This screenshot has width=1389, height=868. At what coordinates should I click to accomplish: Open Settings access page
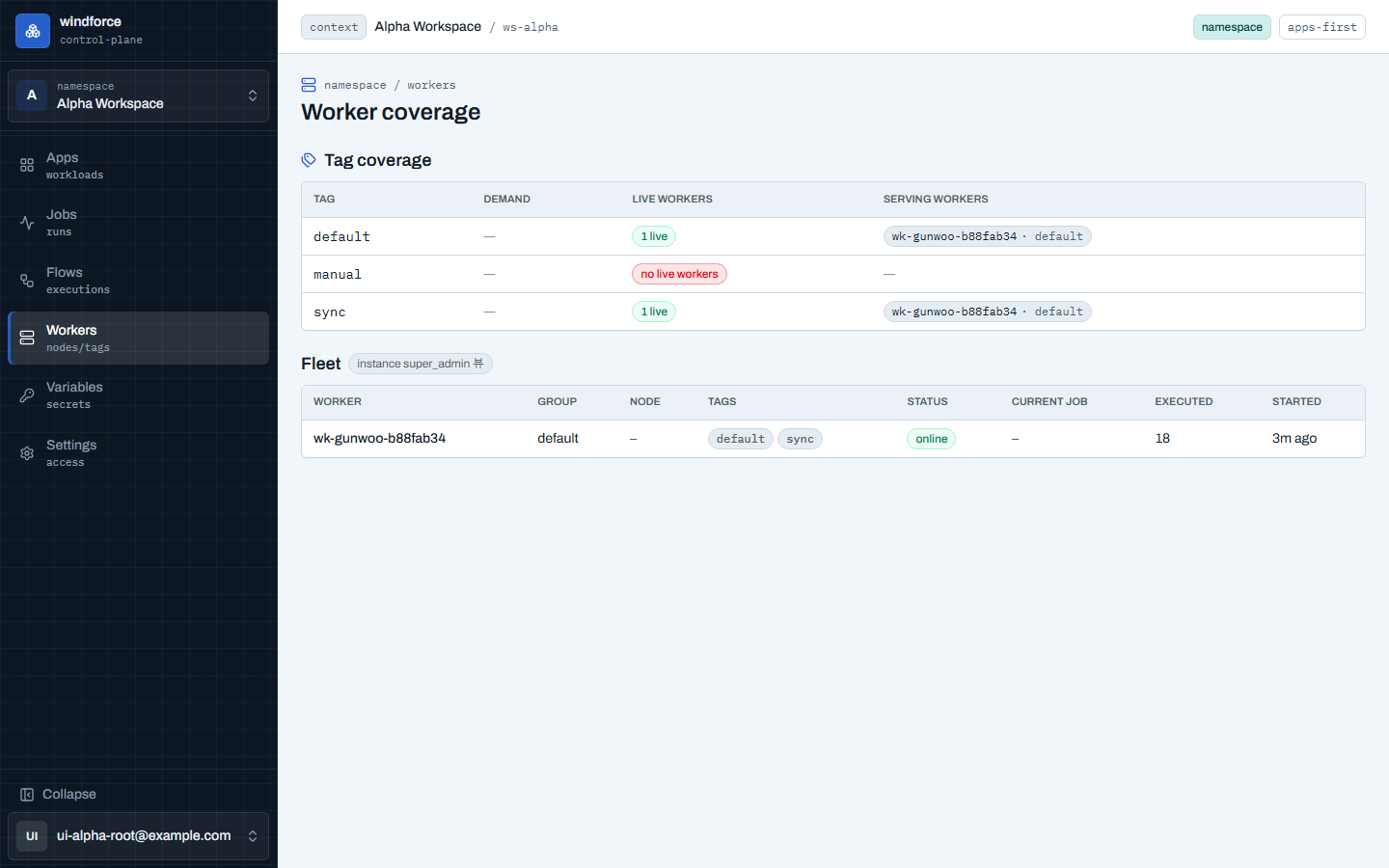[138, 453]
